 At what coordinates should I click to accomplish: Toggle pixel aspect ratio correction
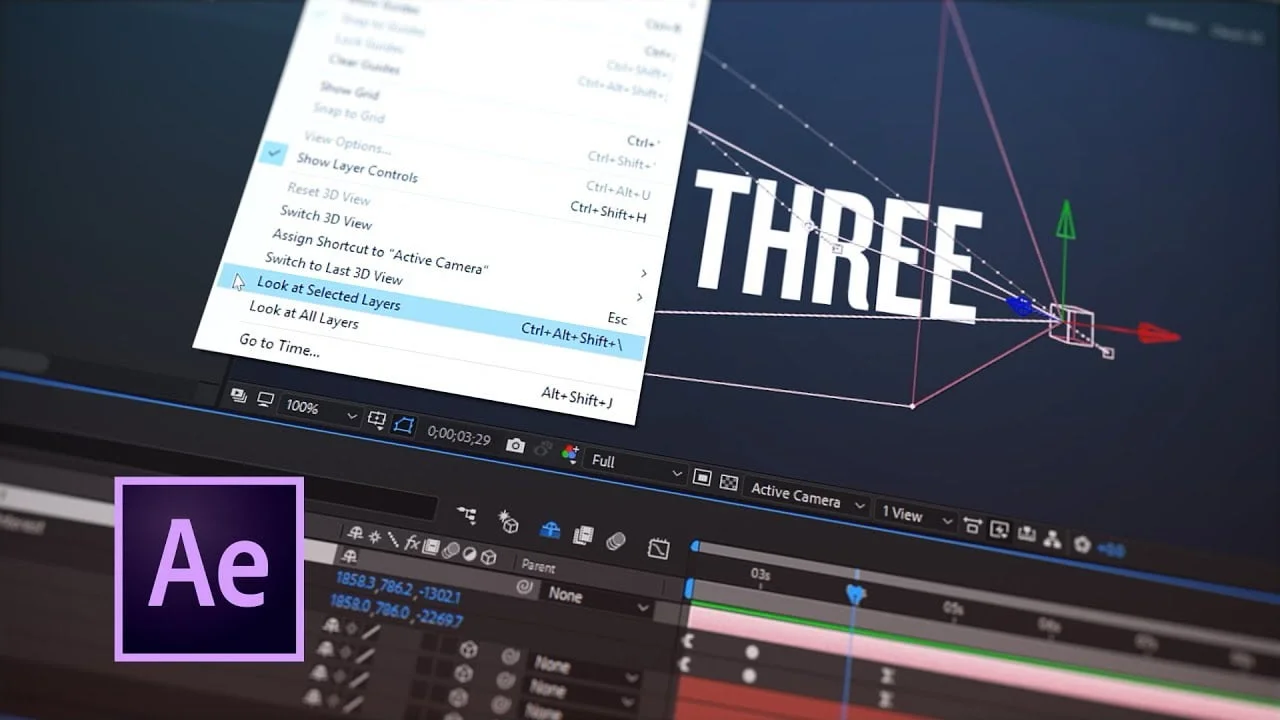click(x=972, y=525)
